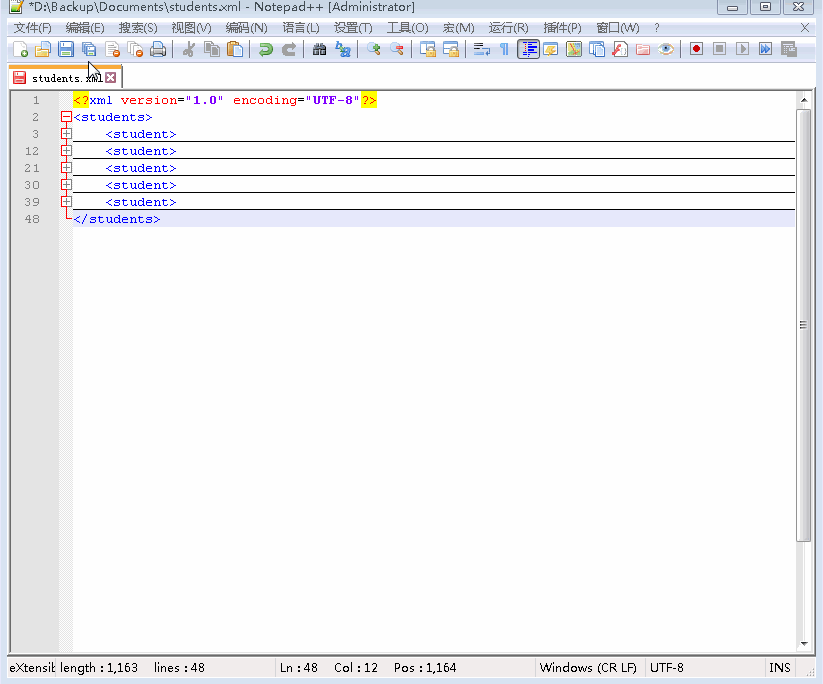823x684 pixels.
Task: Open the 工具(O) menu
Action: pyautogui.click(x=407, y=28)
